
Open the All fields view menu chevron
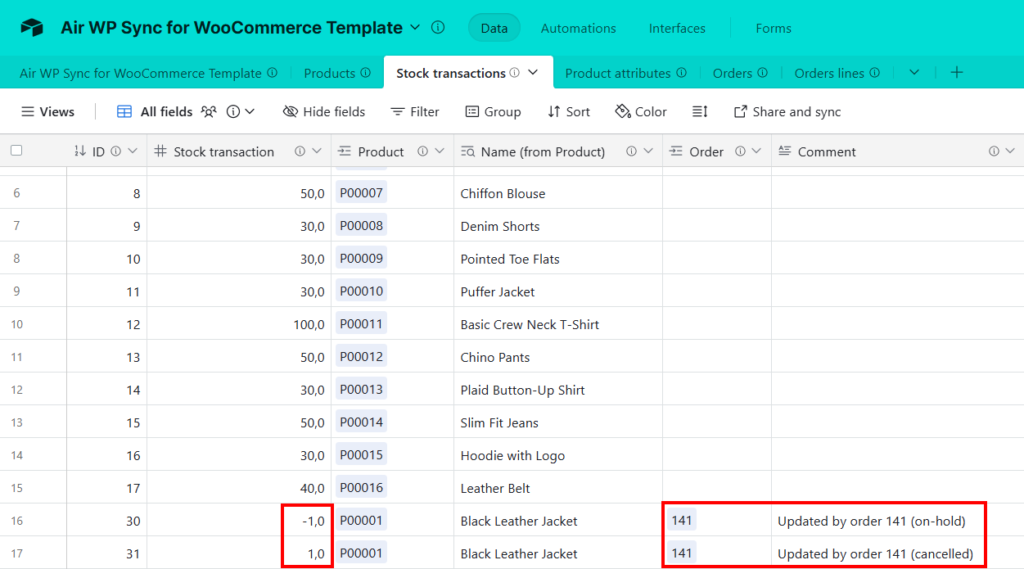tap(249, 112)
